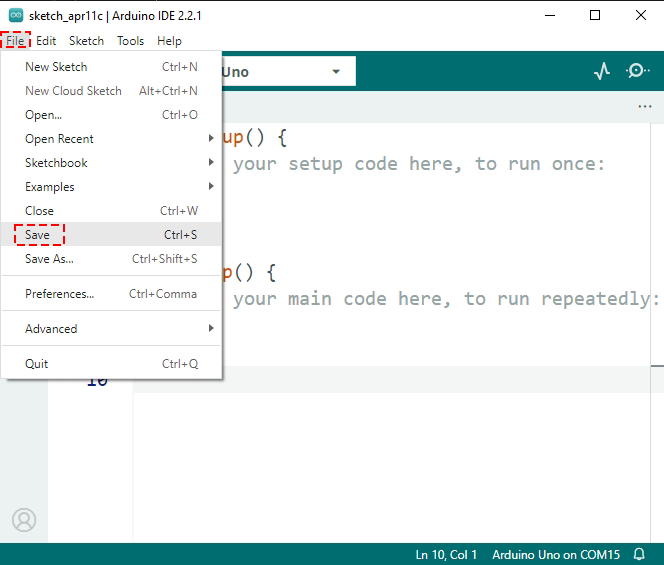Maximize the Arduino IDE window
664x565 pixels.
click(595, 15)
